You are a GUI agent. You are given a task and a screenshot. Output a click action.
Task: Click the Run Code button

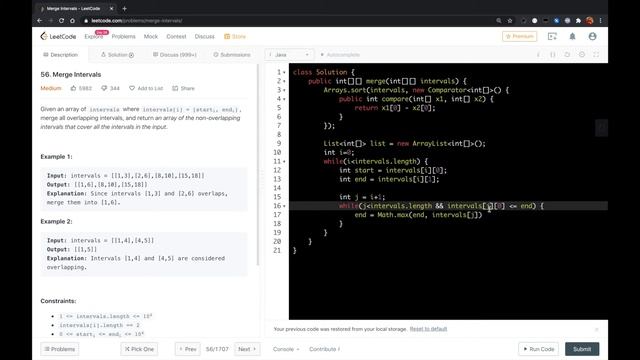[x=538, y=349]
